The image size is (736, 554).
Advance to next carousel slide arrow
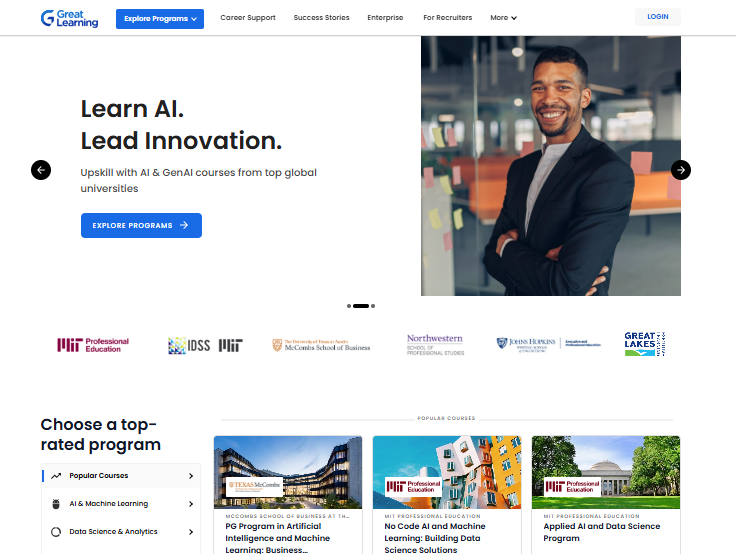[x=681, y=170]
